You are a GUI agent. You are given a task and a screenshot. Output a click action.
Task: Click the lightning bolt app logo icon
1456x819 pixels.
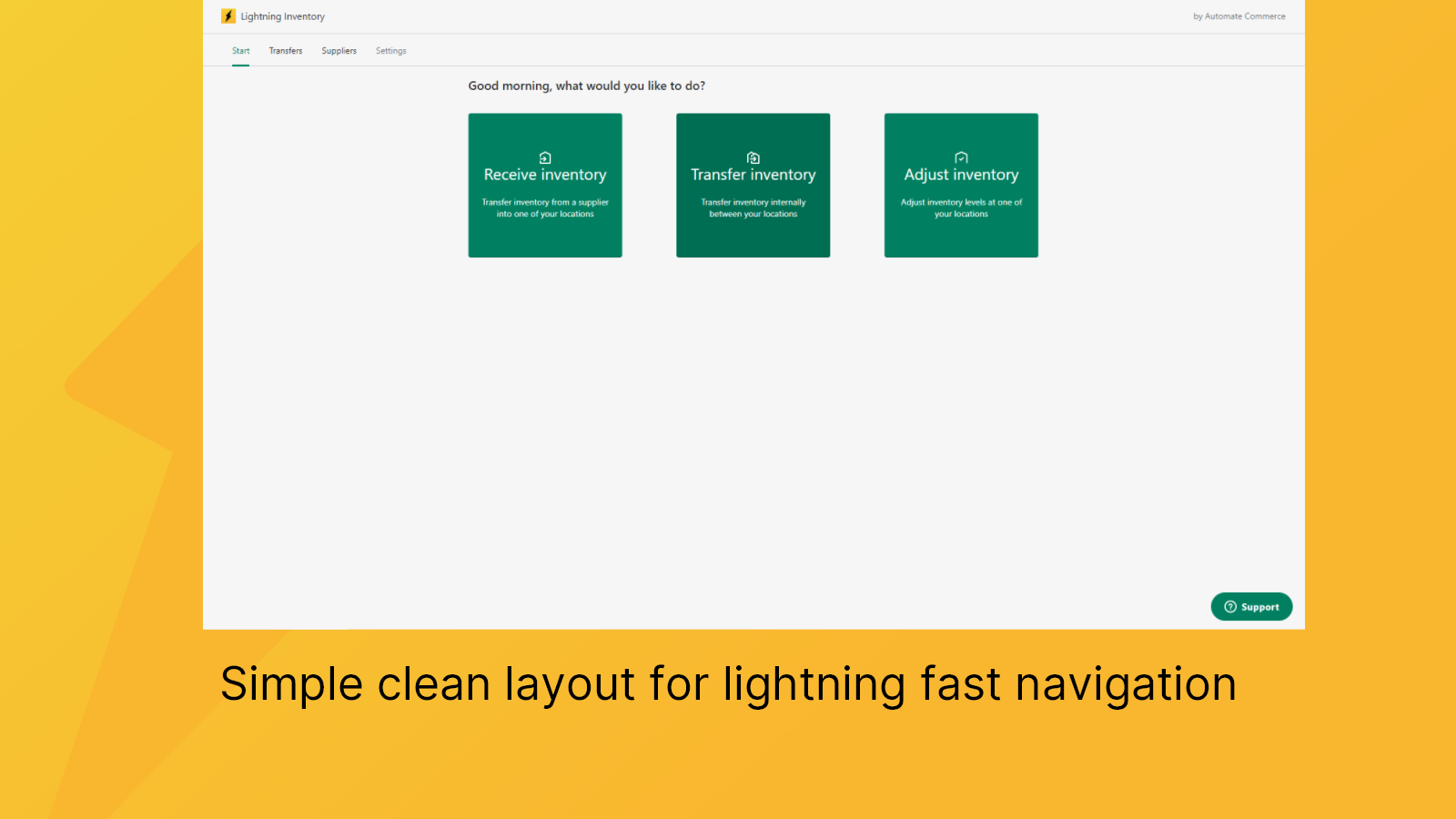click(x=227, y=15)
